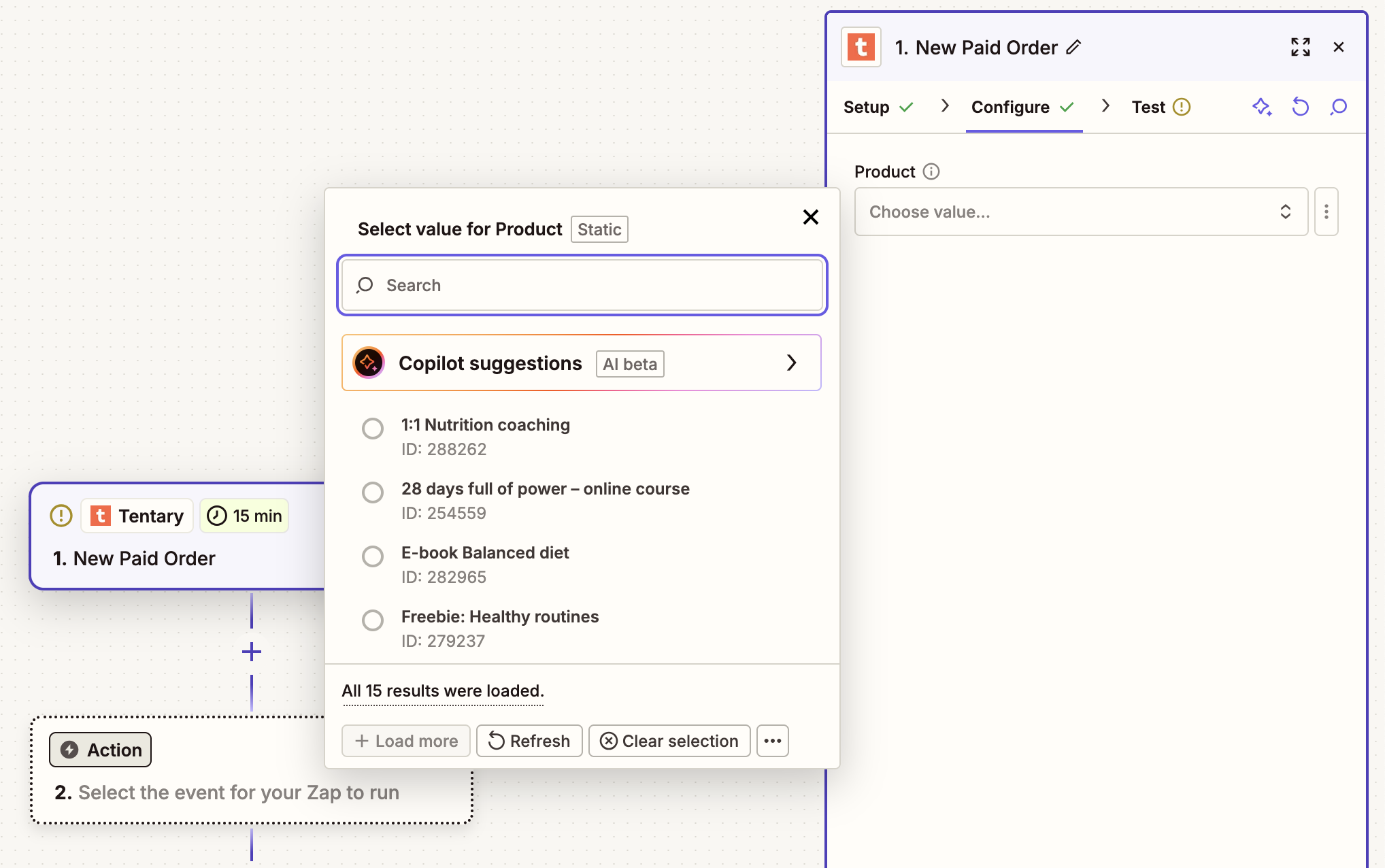This screenshot has height=868, width=1385.
Task: Click the Action badge on step 2
Action: (x=100, y=750)
